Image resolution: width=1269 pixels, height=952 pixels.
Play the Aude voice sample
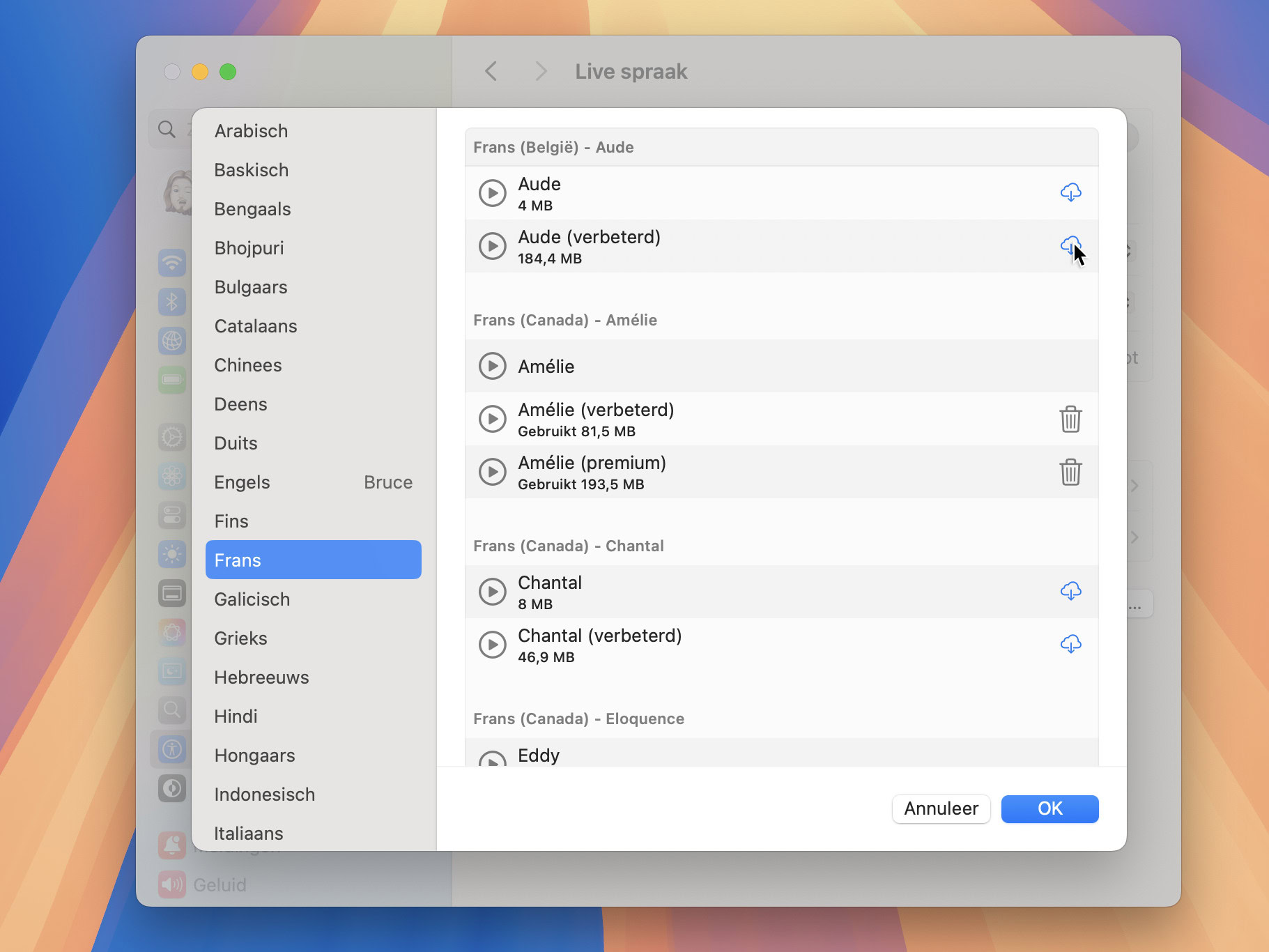pyautogui.click(x=493, y=193)
